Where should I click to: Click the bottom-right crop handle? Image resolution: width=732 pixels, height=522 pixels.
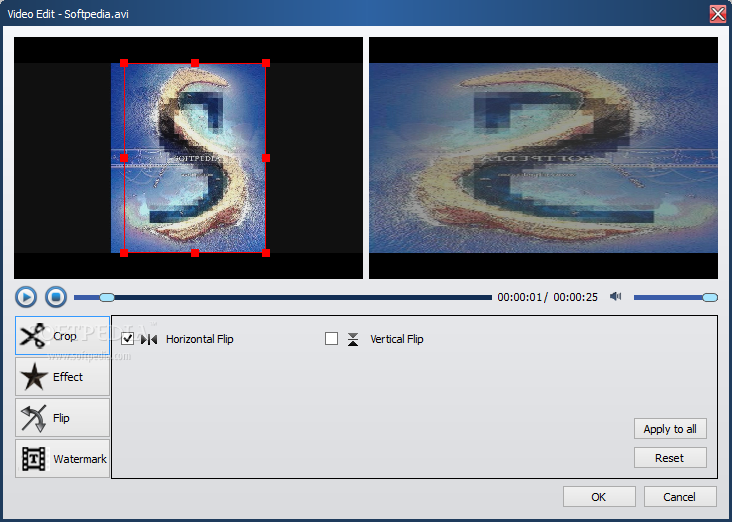point(266,253)
